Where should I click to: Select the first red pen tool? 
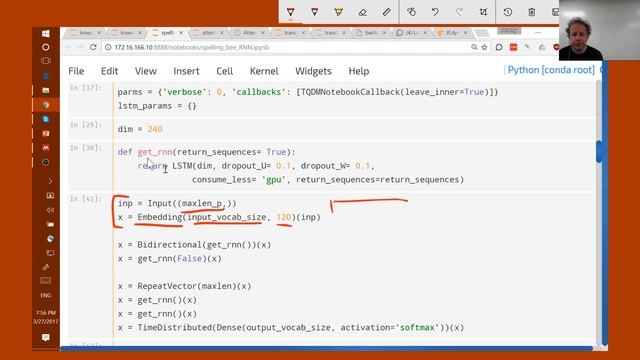(x=290, y=11)
